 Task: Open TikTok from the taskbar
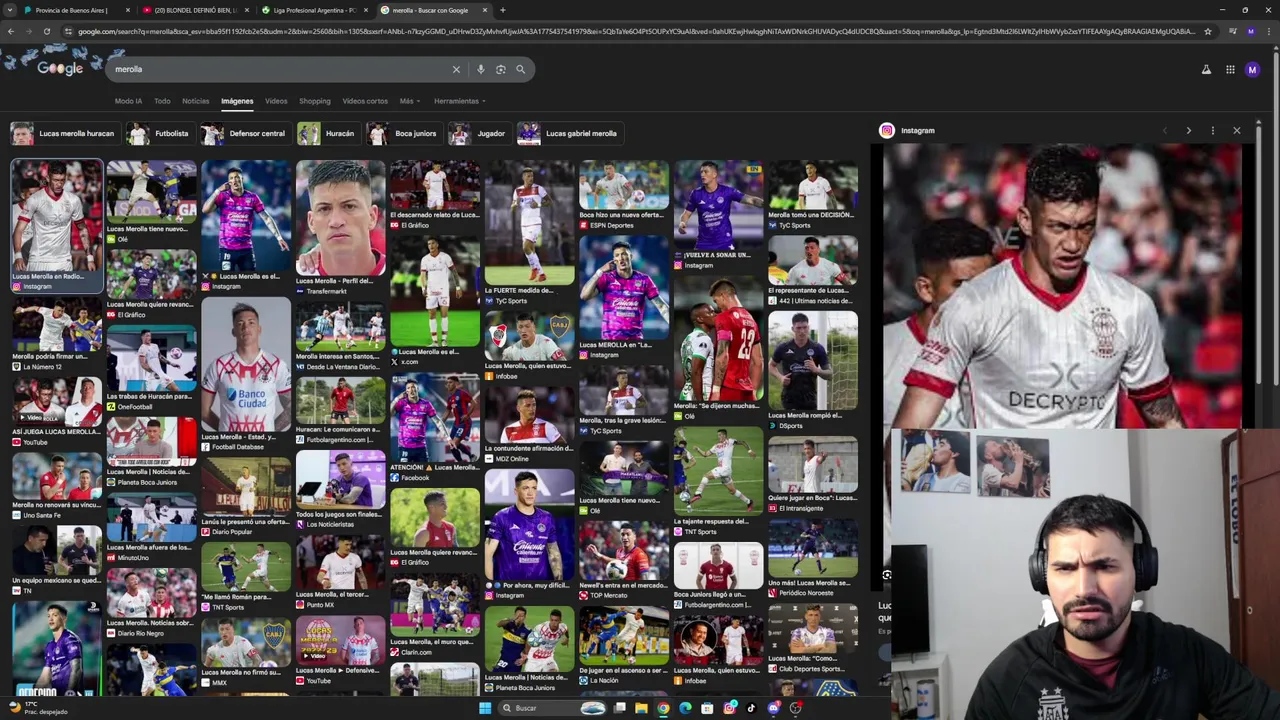[x=751, y=708]
